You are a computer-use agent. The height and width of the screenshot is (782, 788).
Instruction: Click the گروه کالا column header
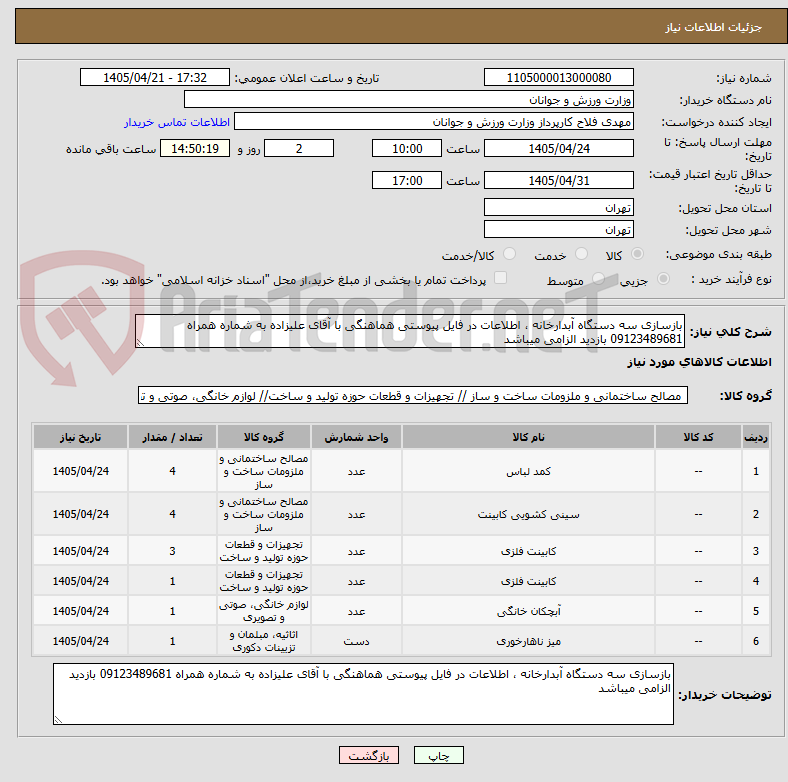pyautogui.click(x=264, y=437)
